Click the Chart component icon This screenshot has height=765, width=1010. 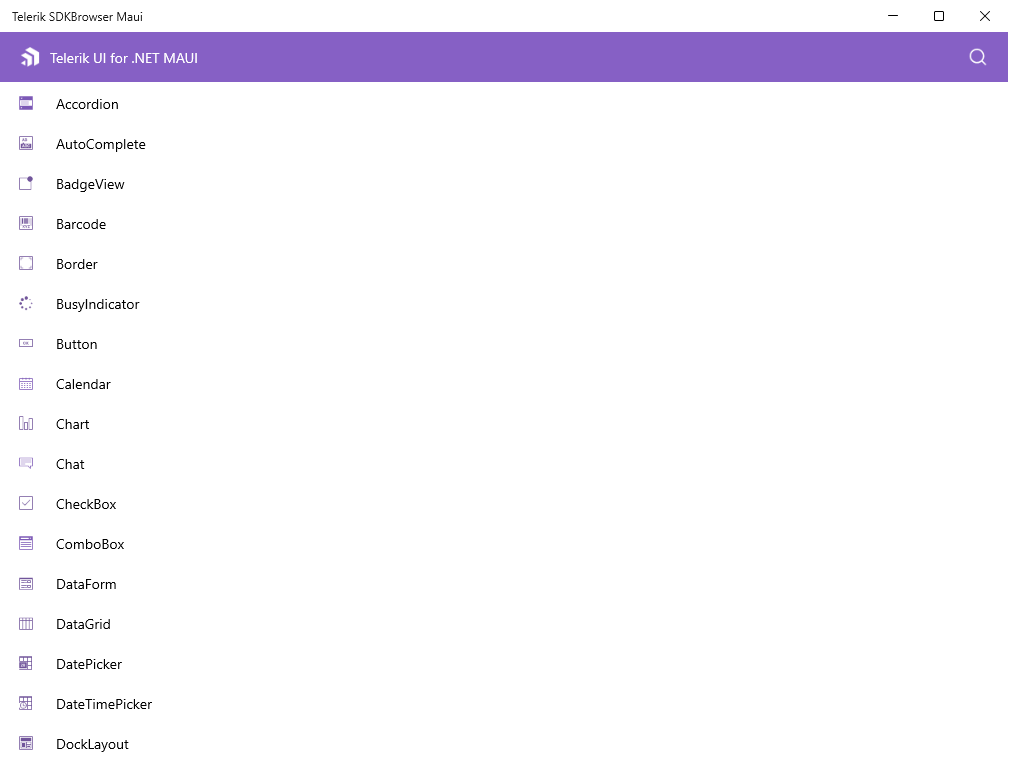[x=25, y=423]
